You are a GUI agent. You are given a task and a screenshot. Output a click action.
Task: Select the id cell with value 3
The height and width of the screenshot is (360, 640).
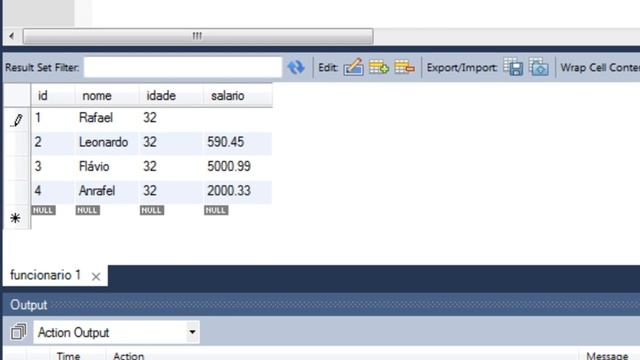(53, 167)
